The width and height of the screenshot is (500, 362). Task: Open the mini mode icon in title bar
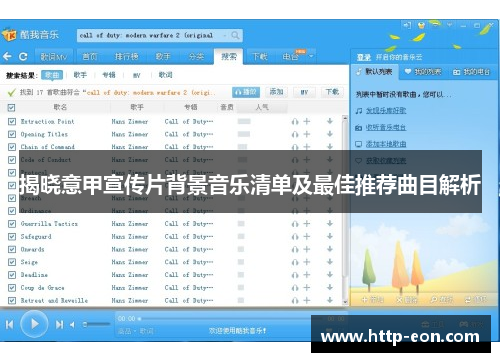click(407, 25)
